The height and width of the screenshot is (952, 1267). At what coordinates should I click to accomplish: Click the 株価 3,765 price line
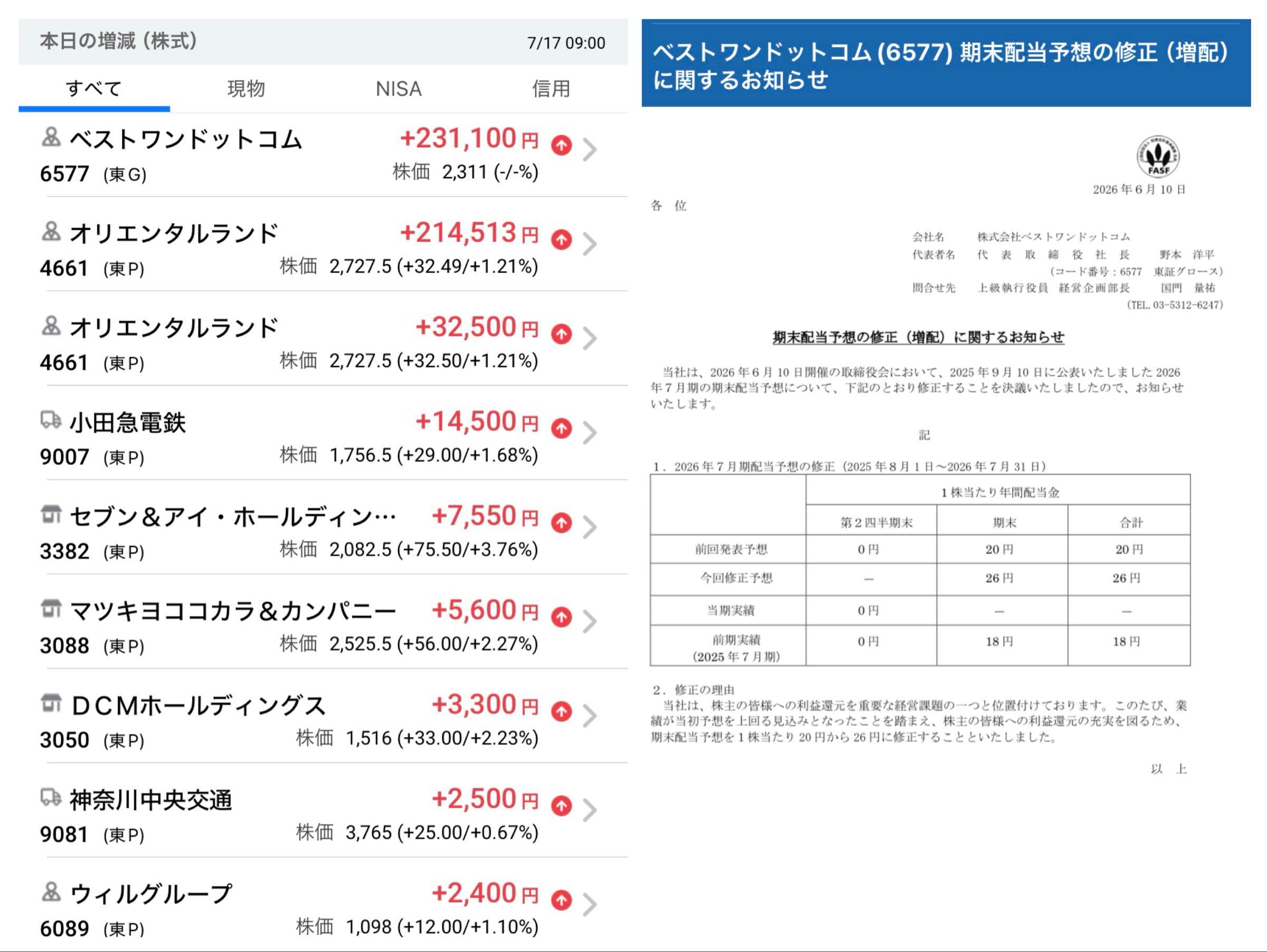pyautogui.click(x=417, y=833)
